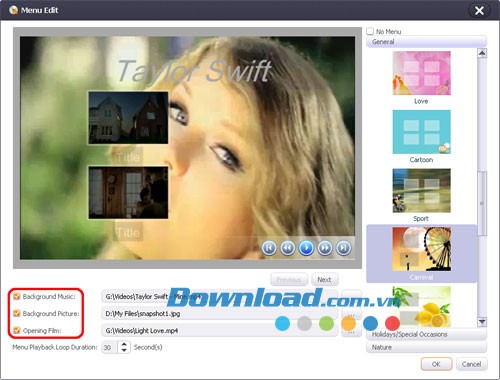Confirm with the OK button
This screenshot has height=380, width=500.
coord(436,364)
